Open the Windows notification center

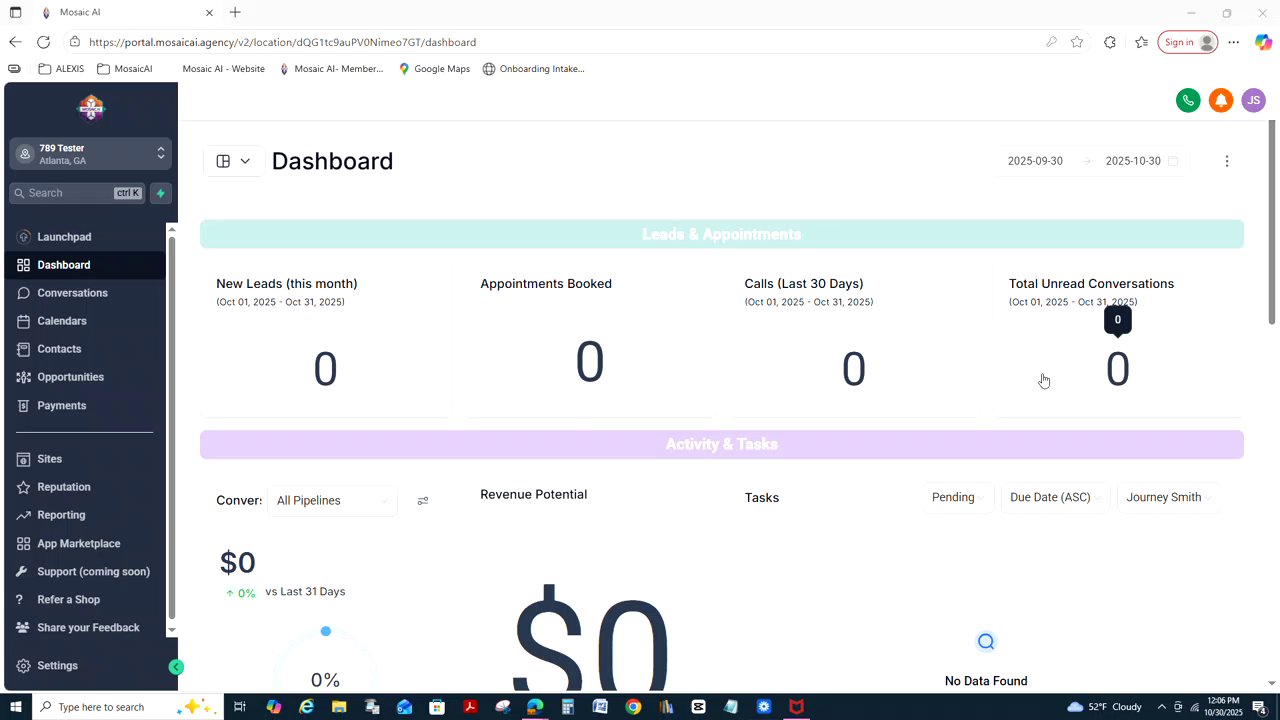click(x=1260, y=707)
